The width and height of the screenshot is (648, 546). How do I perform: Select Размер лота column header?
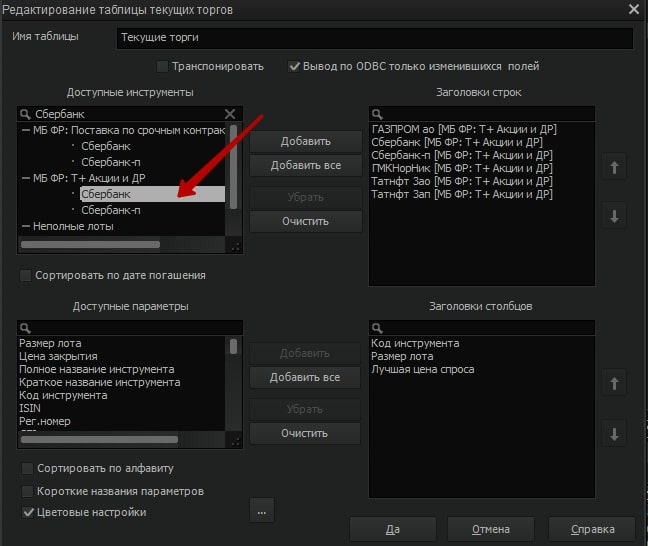coord(402,356)
